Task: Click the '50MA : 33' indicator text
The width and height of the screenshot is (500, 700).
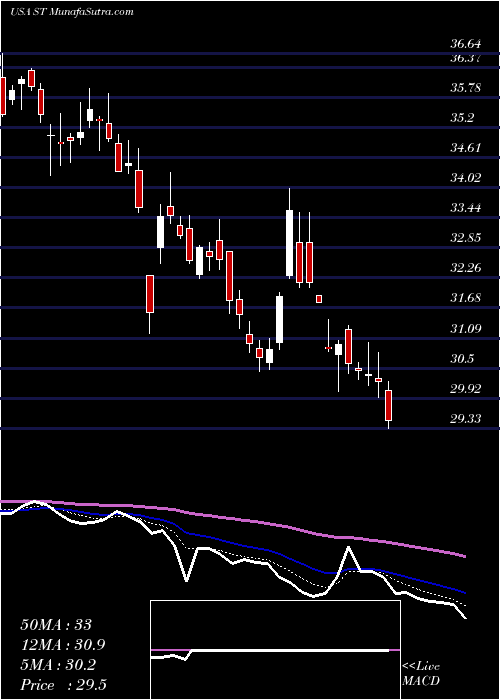Action: tap(56, 625)
